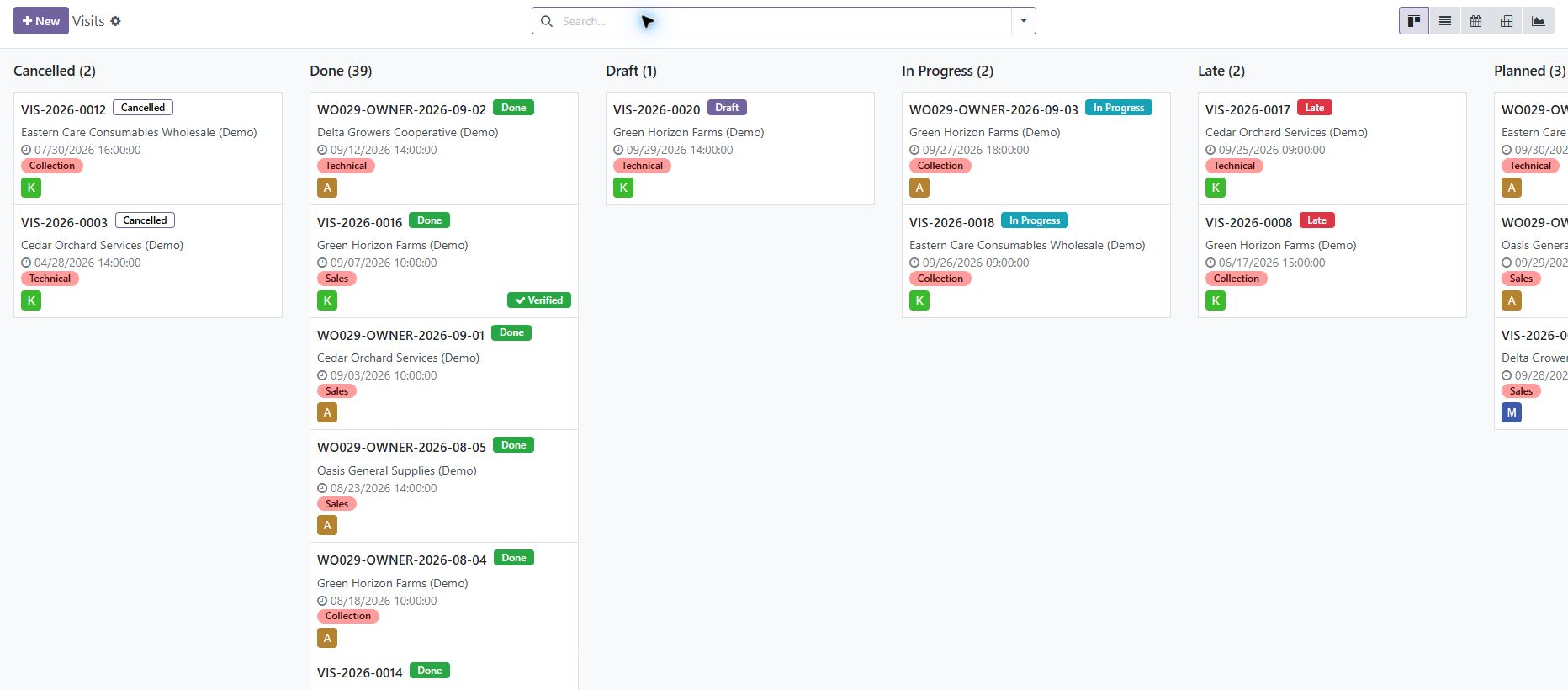Click Sales tag on WO029-OWNER-2026-08-05 card

[336, 504]
